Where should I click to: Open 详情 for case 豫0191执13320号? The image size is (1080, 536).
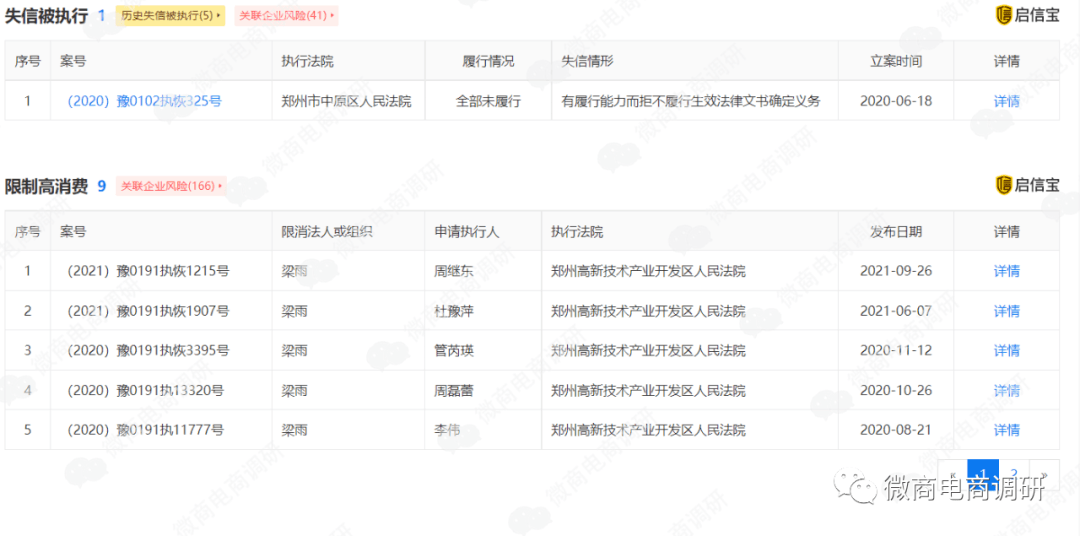coord(1006,390)
